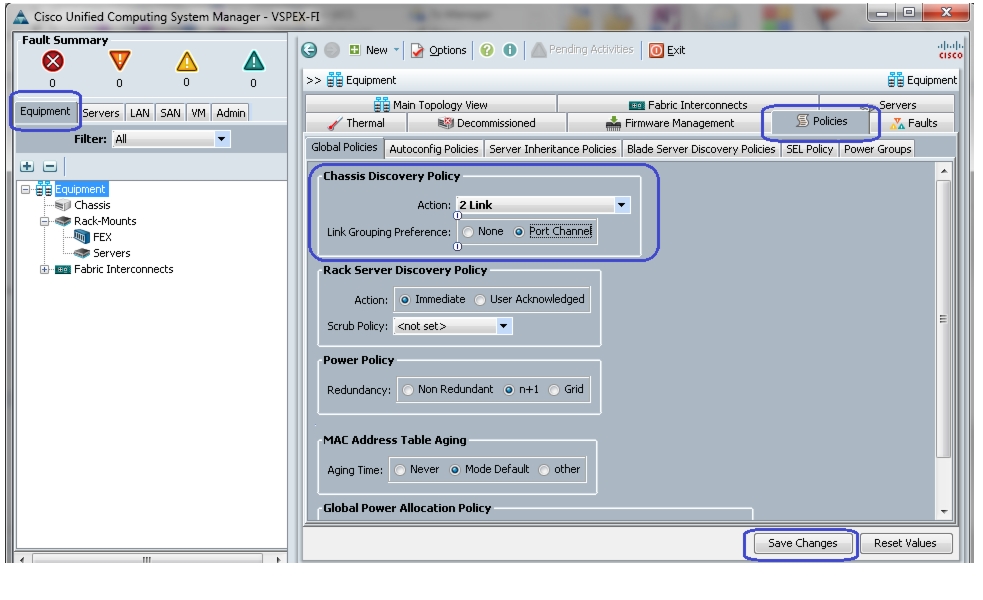Click the warning faults teal triangle icon
The width and height of the screenshot is (983, 600).
(x=253, y=61)
